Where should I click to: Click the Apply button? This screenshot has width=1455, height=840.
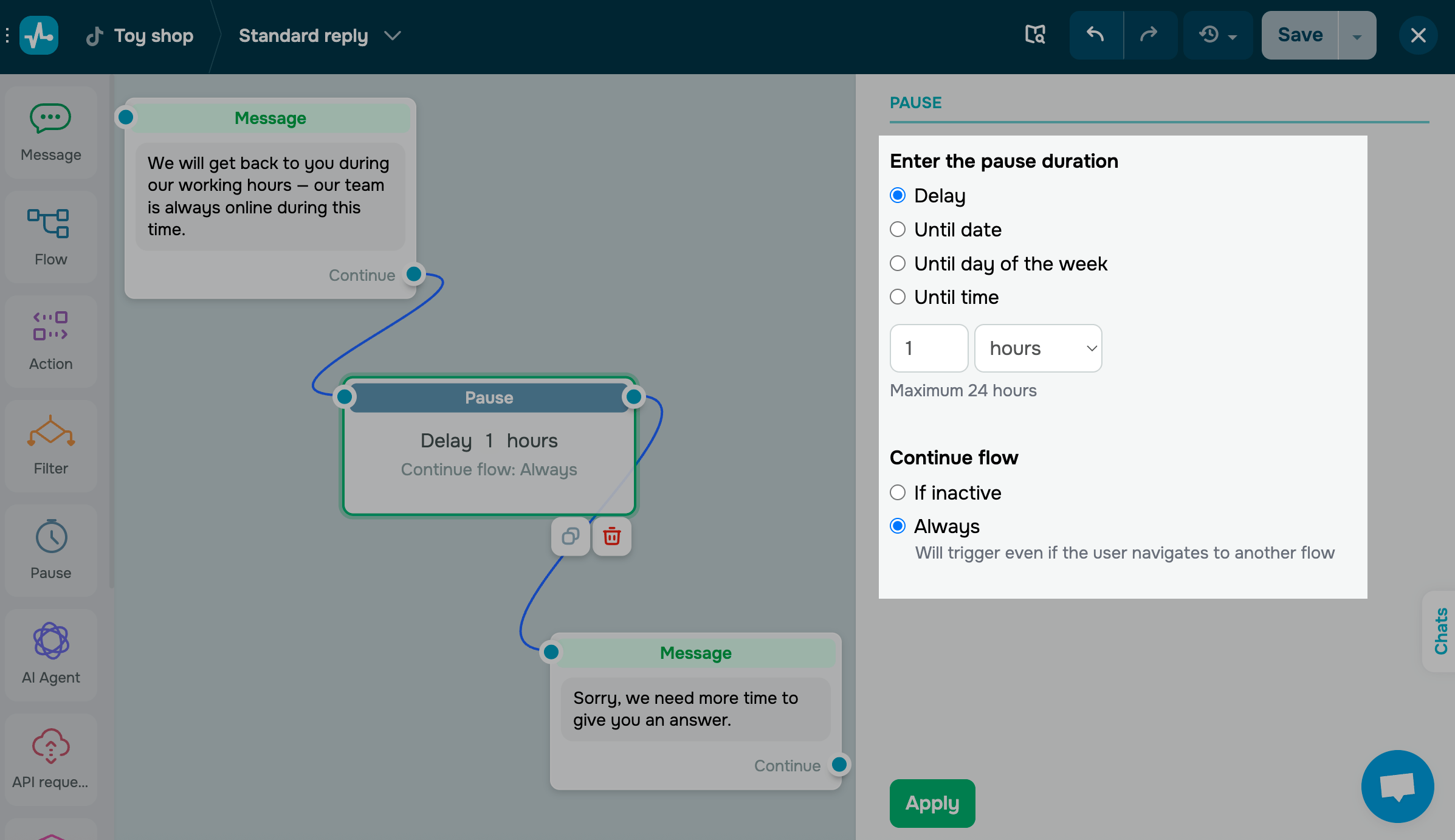(932, 803)
